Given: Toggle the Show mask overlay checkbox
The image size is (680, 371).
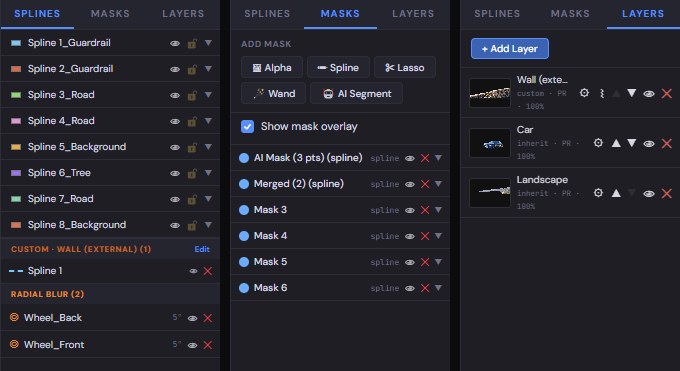Looking at the screenshot, I should 247,127.
